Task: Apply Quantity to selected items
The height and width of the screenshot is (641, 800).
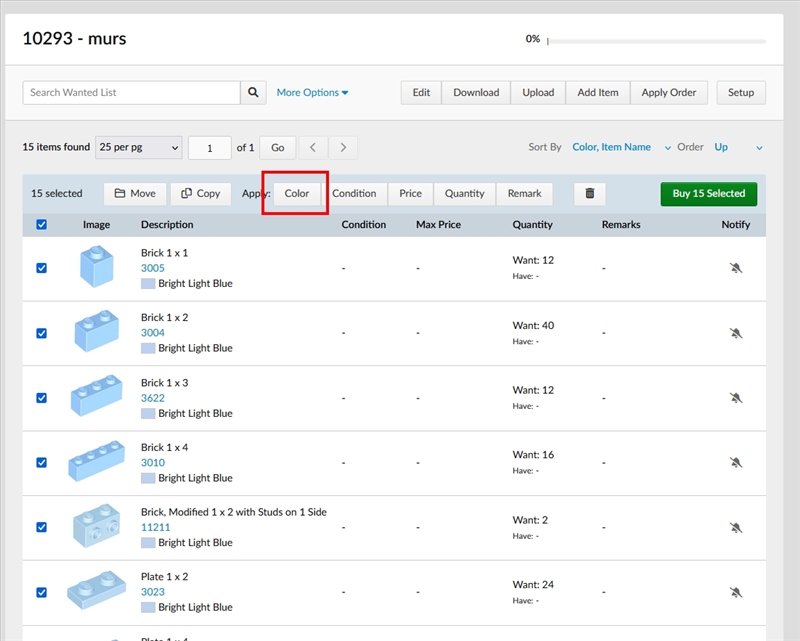Action: point(464,193)
